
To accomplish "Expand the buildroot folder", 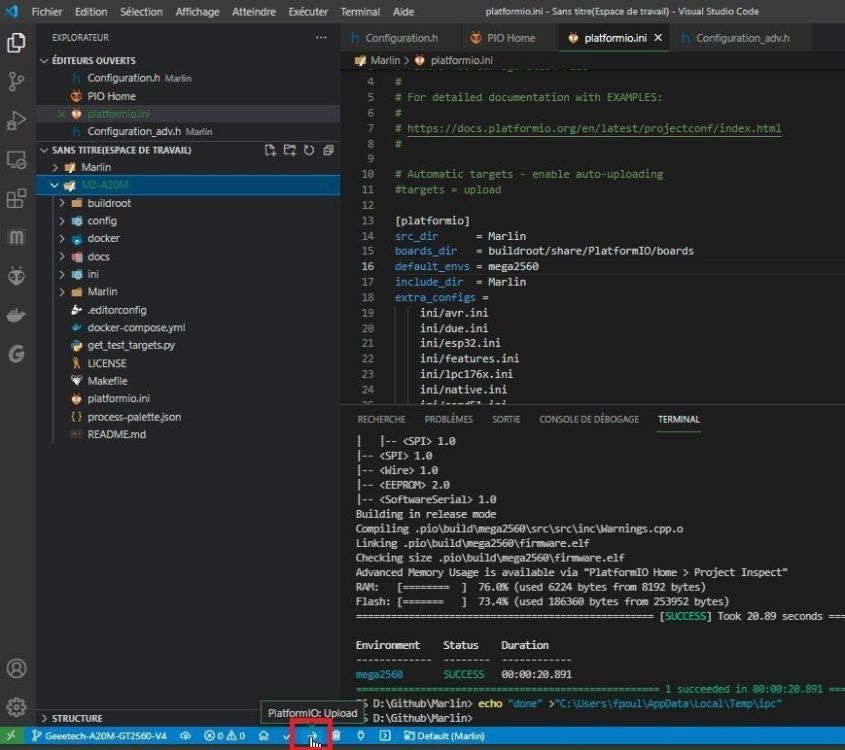I will pyautogui.click(x=108, y=203).
